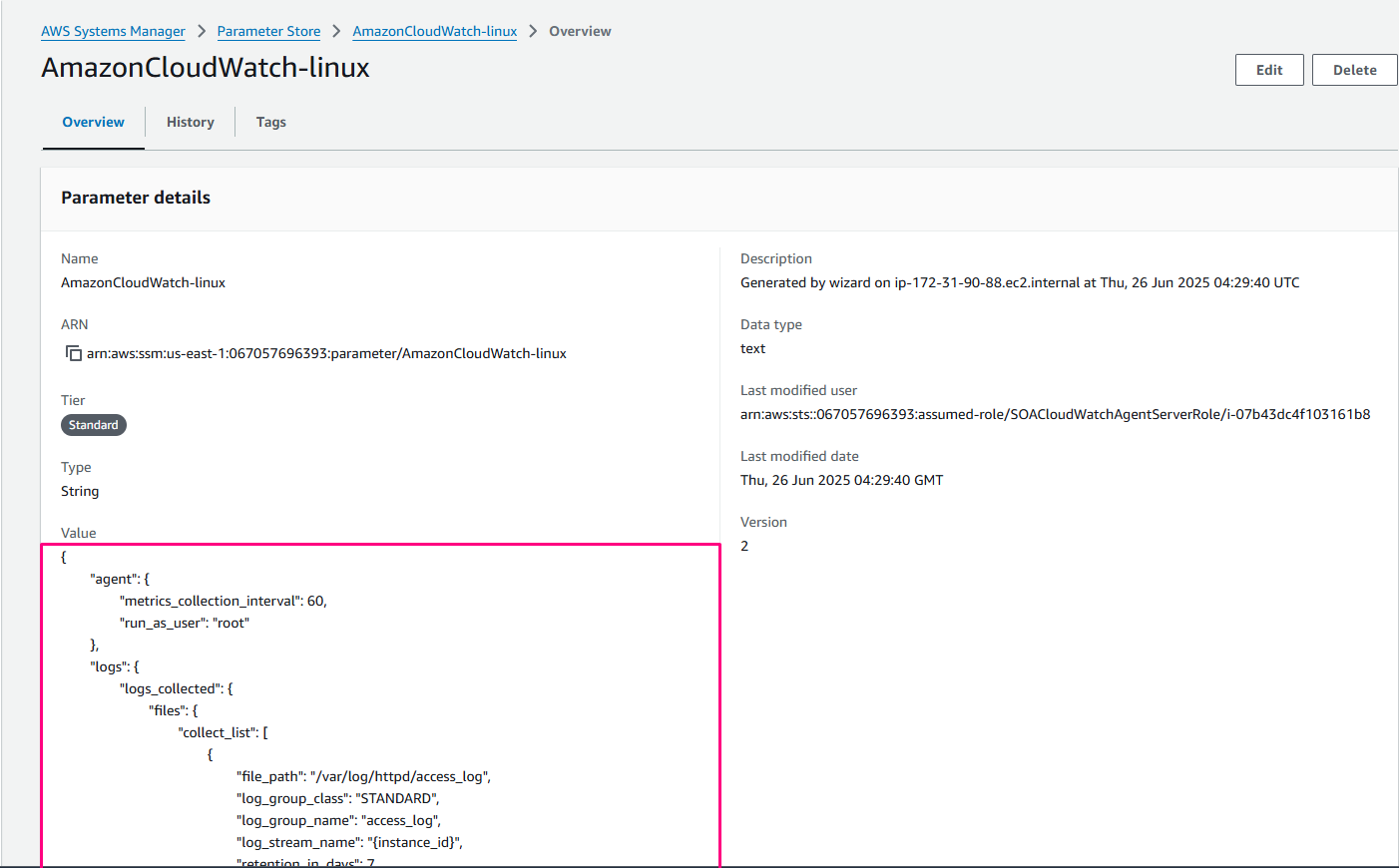Click the Overview breadcrumb text

point(580,31)
